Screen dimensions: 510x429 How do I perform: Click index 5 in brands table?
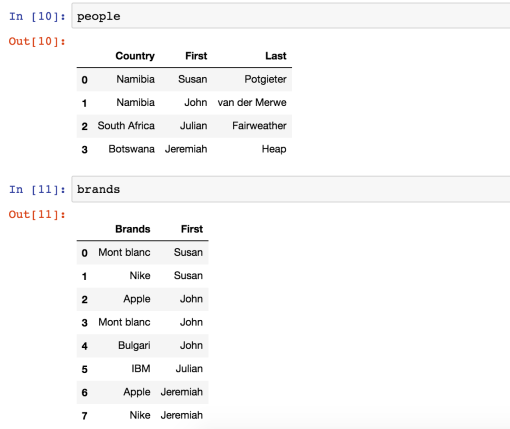85,369
